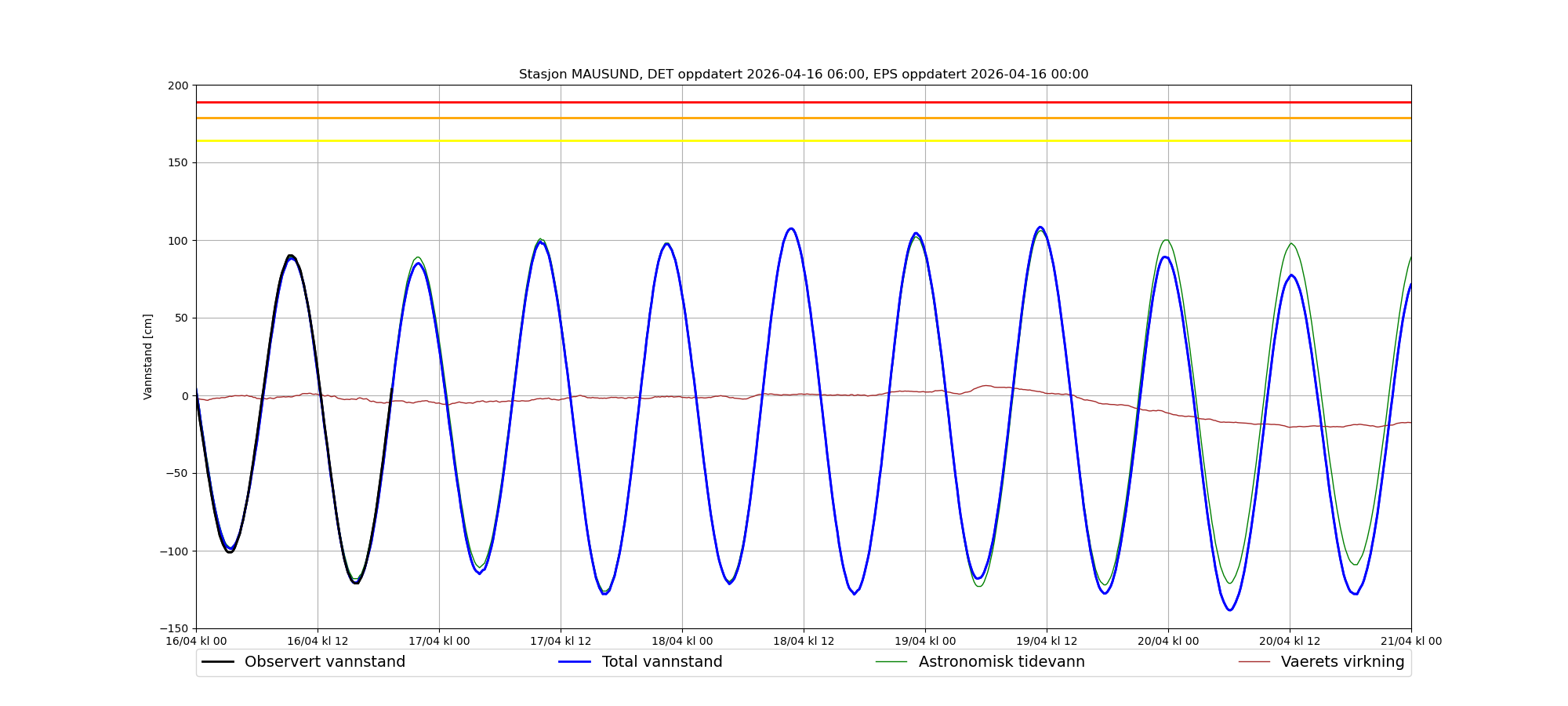The height and width of the screenshot is (706, 1568).
Task: Click the '16/04 kl 00' x-axis tick label
Action: click(196, 641)
